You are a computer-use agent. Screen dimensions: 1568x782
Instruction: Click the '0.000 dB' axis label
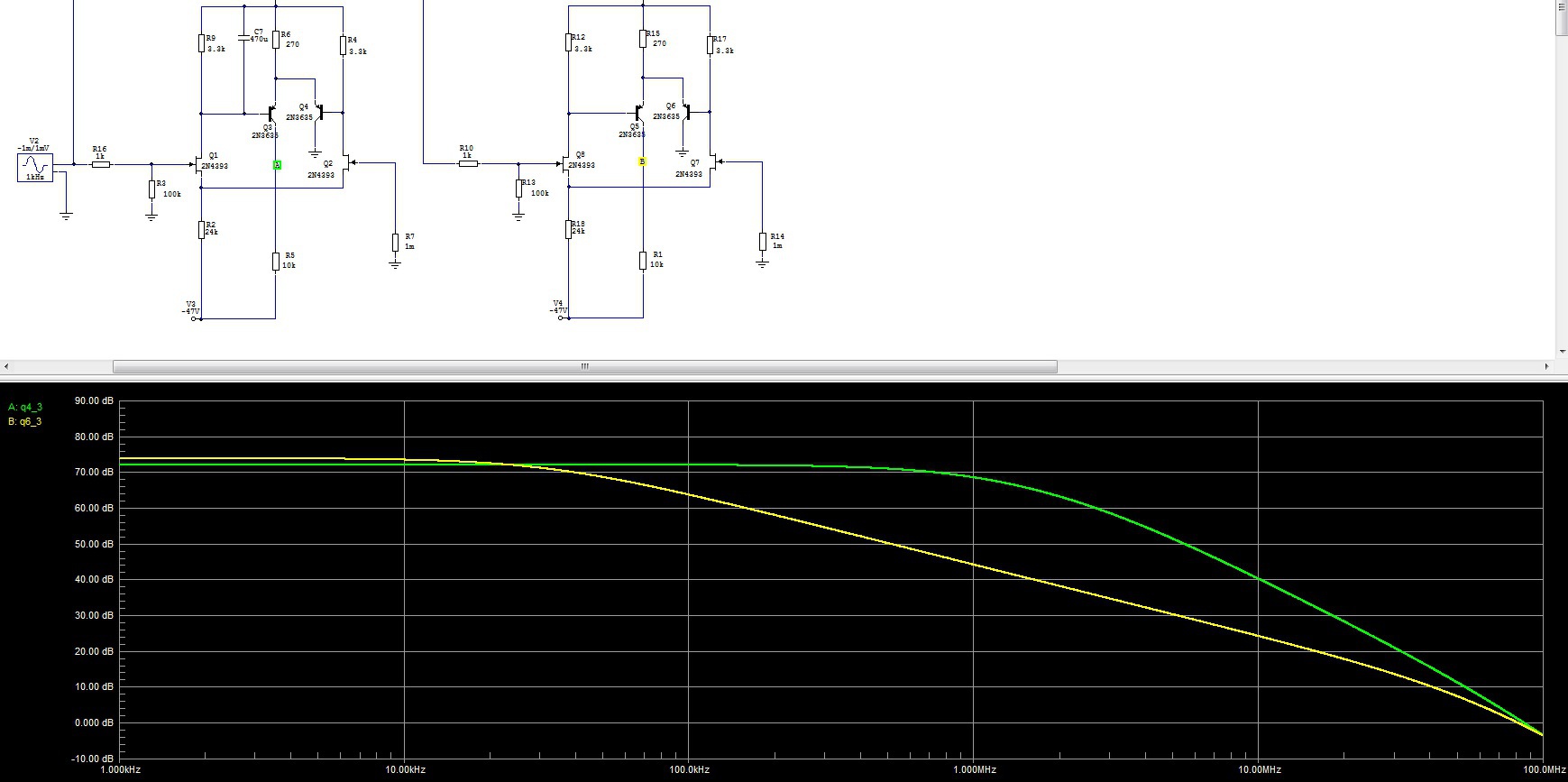tap(94, 722)
